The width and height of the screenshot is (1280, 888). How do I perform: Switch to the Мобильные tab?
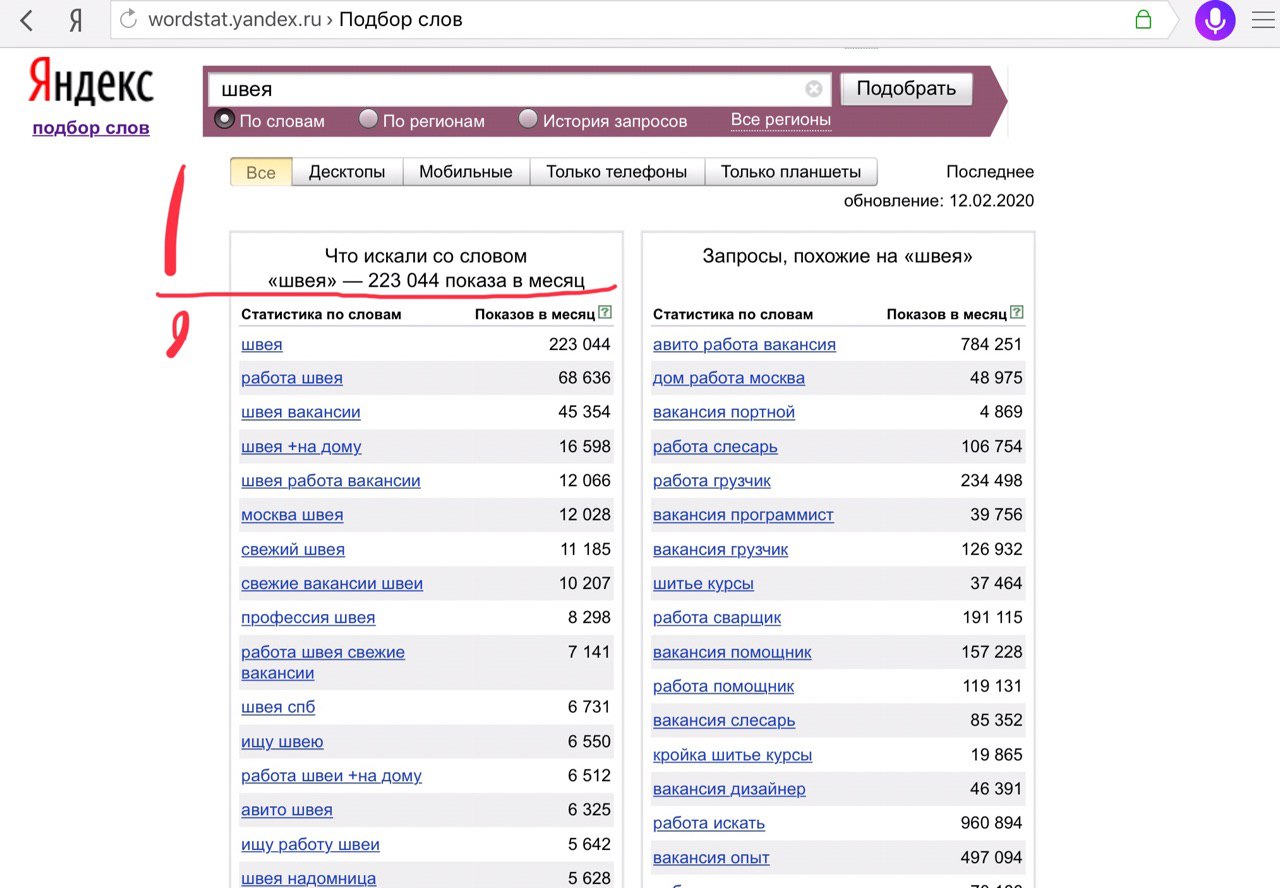pos(466,172)
